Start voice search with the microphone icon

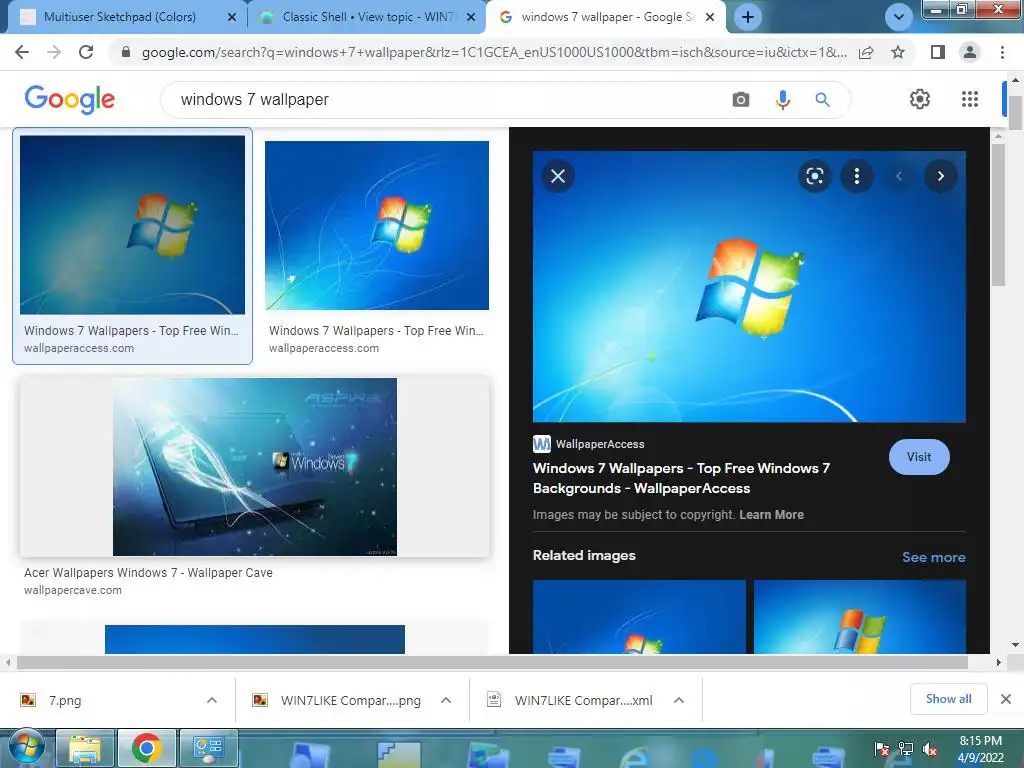point(782,99)
